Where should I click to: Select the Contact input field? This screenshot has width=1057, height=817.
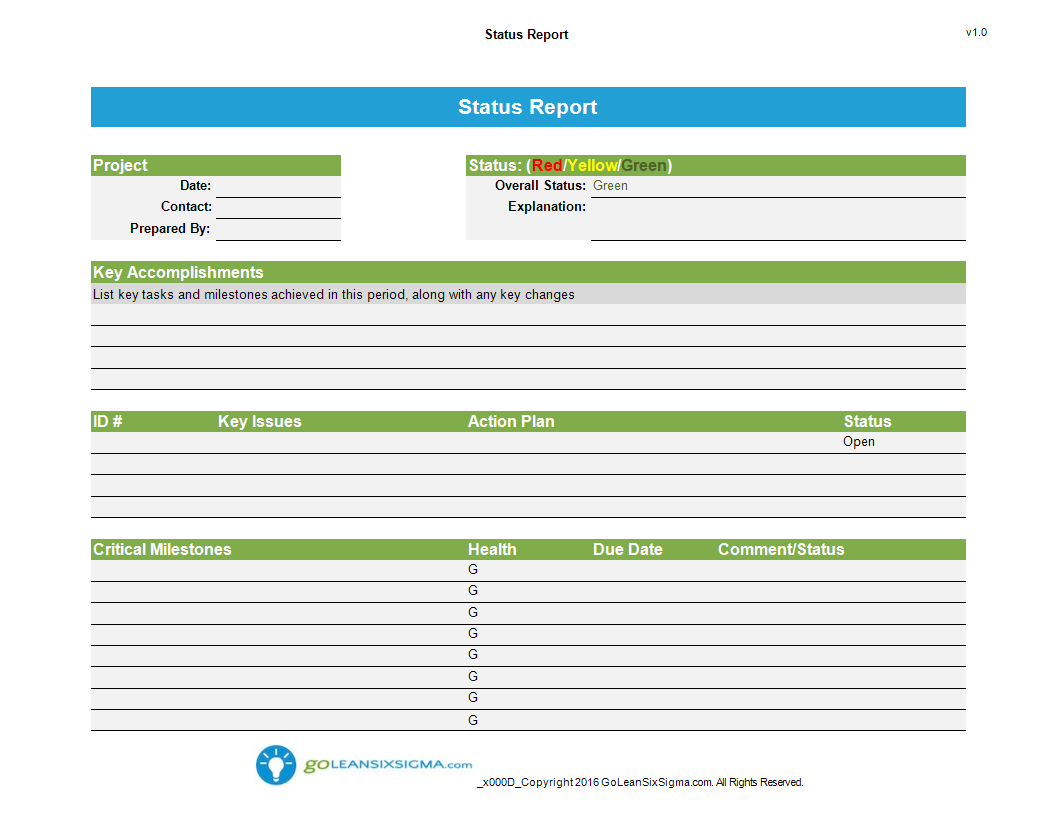[278, 208]
